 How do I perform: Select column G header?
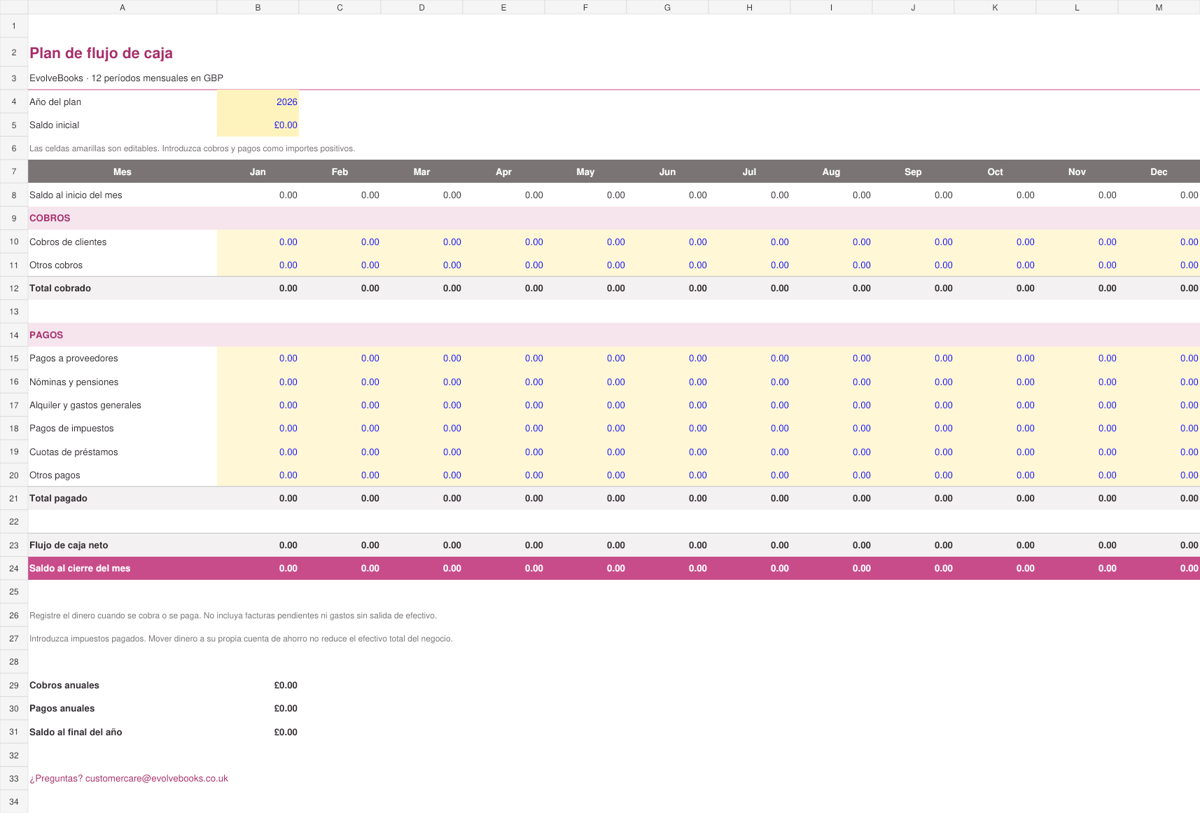click(667, 7)
